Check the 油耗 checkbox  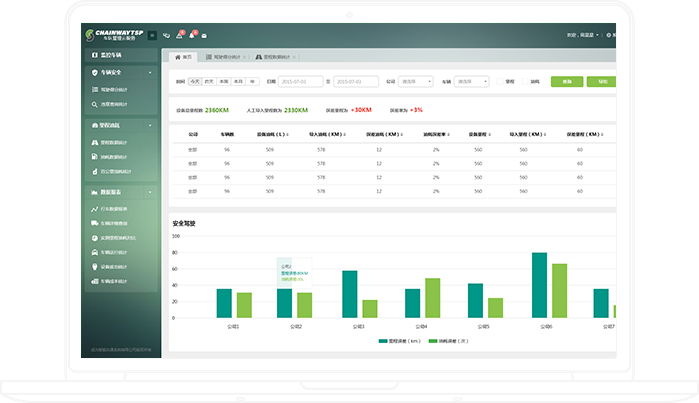click(x=524, y=81)
